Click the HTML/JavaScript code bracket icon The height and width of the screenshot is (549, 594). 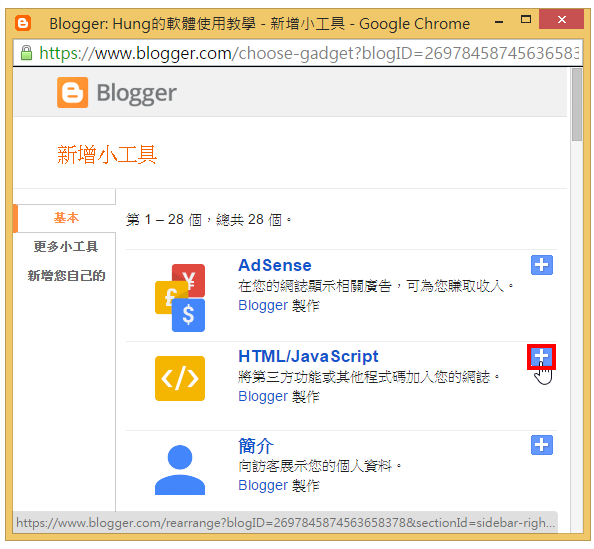click(x=180, y=378)
